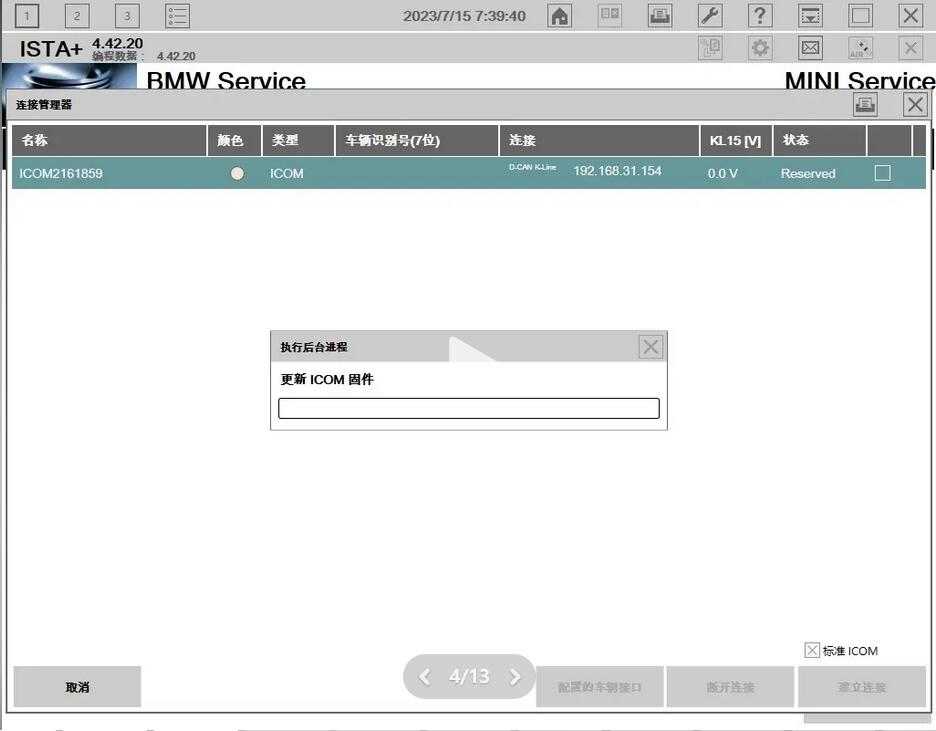Click the gear icon in the second toolbar row

pos(760,48)
